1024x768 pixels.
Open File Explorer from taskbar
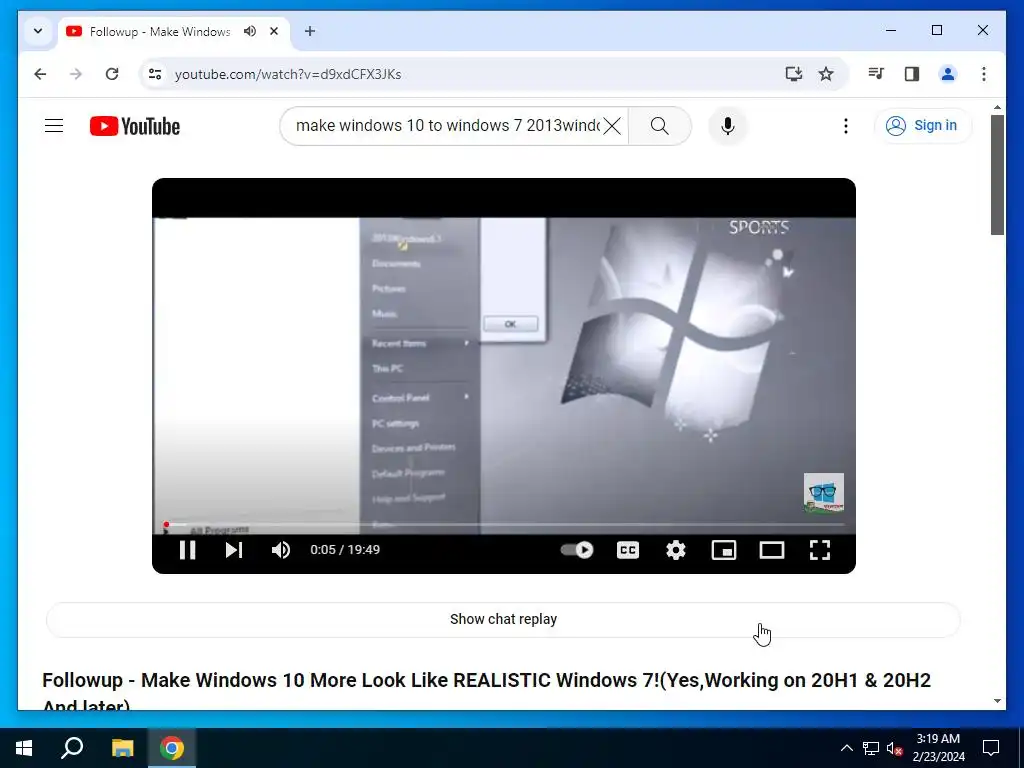[x=122, y=748]
